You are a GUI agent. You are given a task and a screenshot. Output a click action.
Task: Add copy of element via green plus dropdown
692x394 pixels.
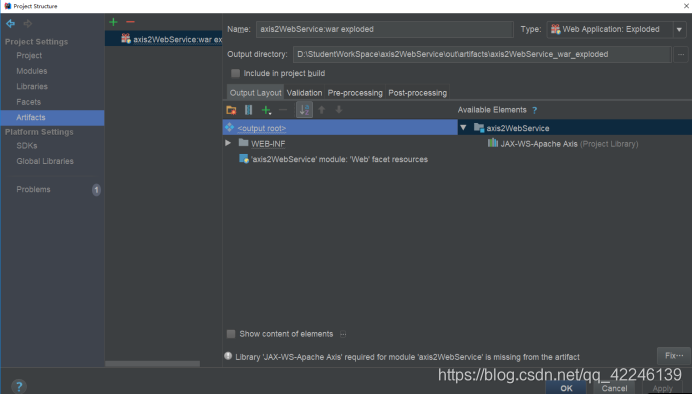266,110
